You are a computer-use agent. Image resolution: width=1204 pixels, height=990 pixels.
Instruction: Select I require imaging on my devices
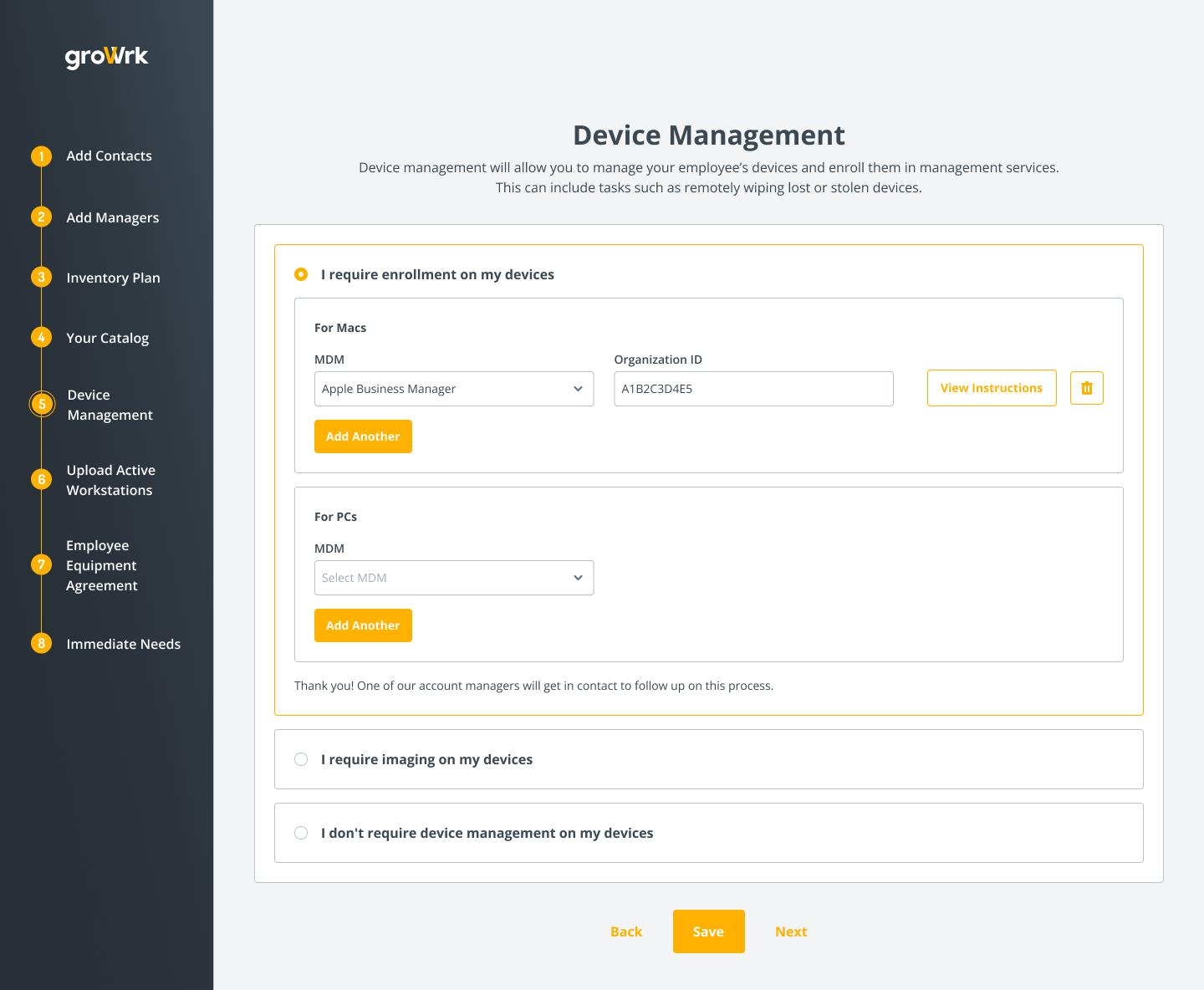[x=301, y=759]
